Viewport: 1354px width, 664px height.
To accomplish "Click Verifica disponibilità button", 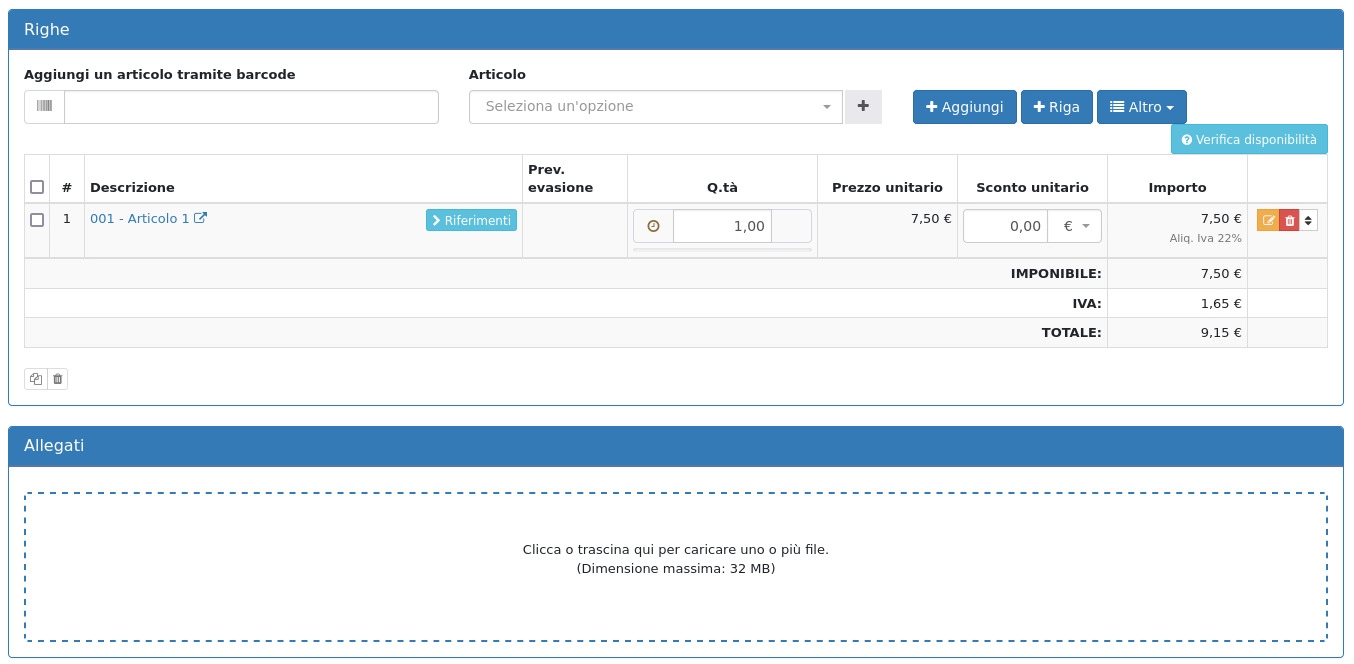I will [x=1249, y=140].
